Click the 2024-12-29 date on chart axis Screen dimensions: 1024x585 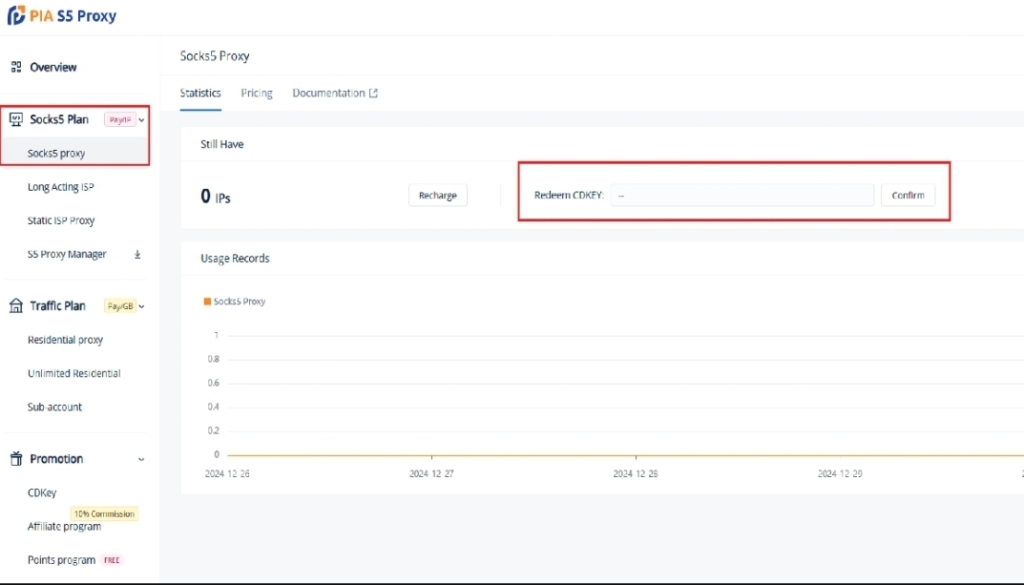pos(840,473)
